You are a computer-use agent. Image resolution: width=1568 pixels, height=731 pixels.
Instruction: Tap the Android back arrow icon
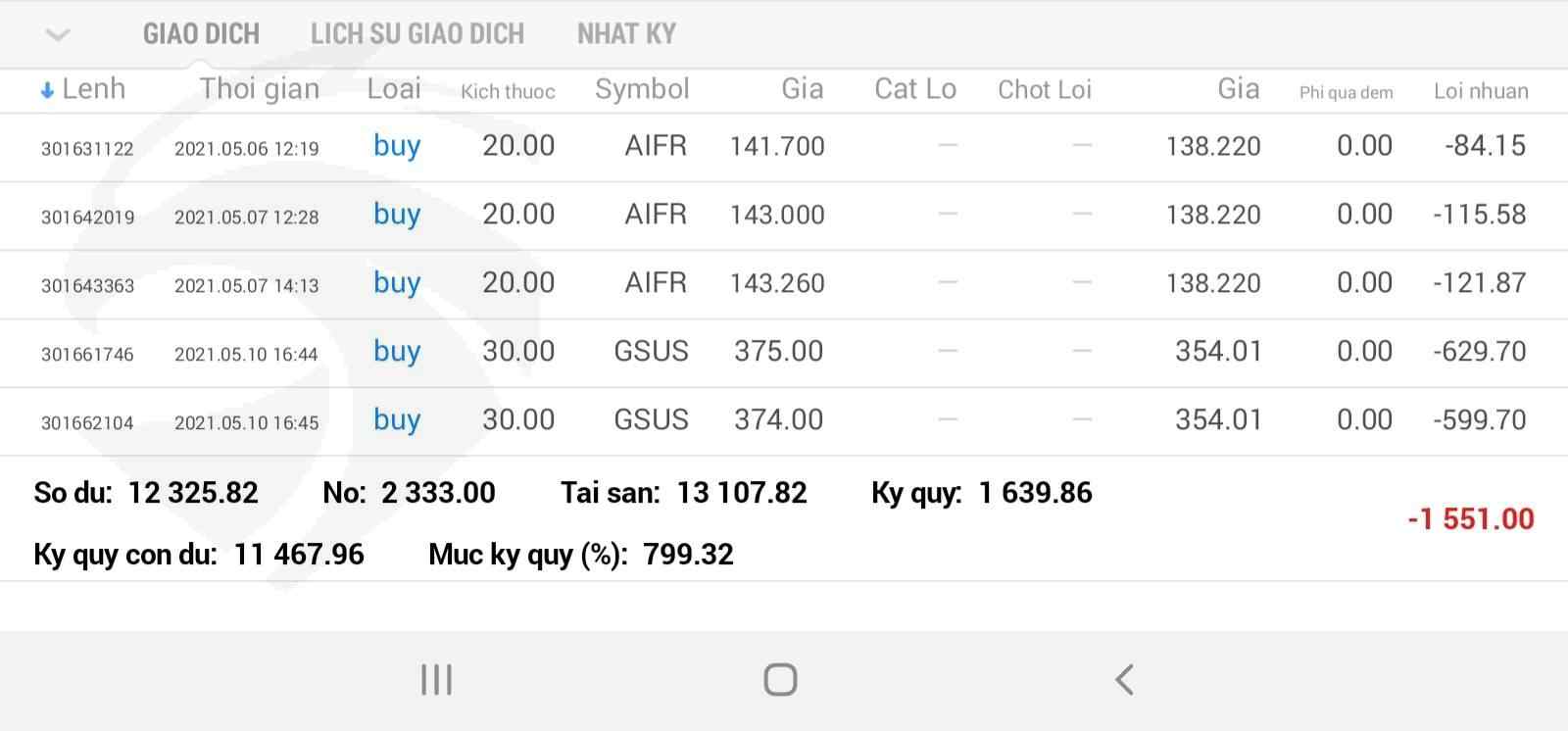click(1124, 679)
